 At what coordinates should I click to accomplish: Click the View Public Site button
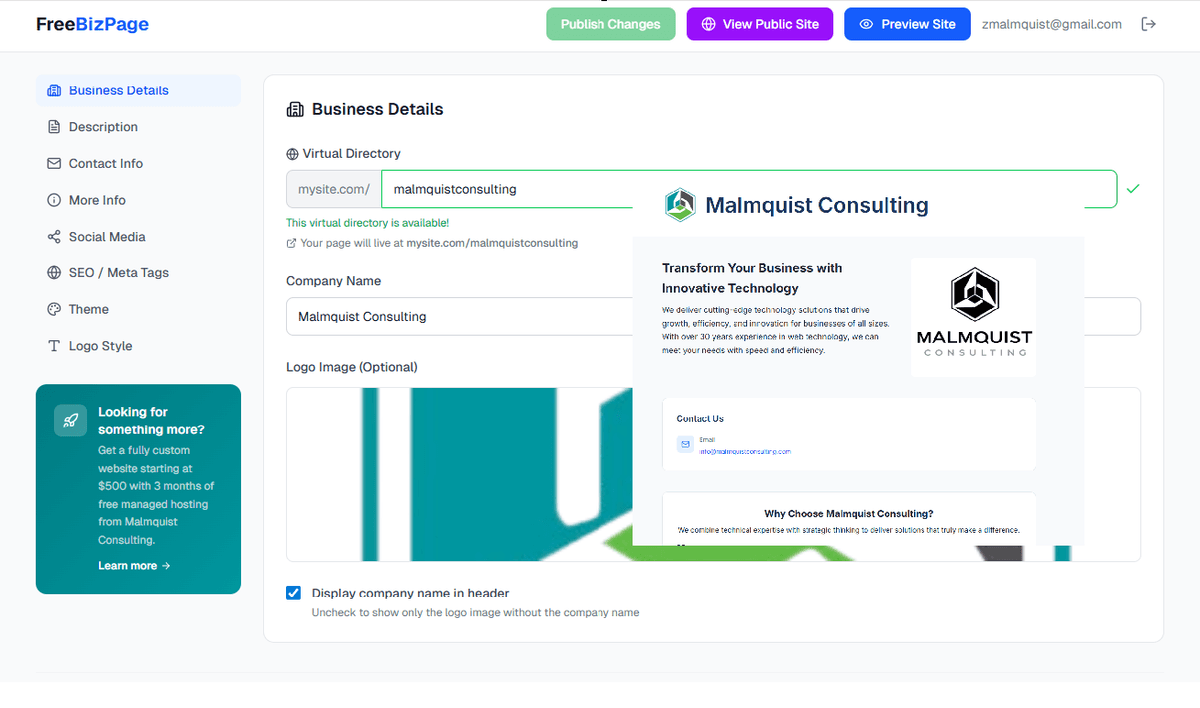click(x=760, y=24)
